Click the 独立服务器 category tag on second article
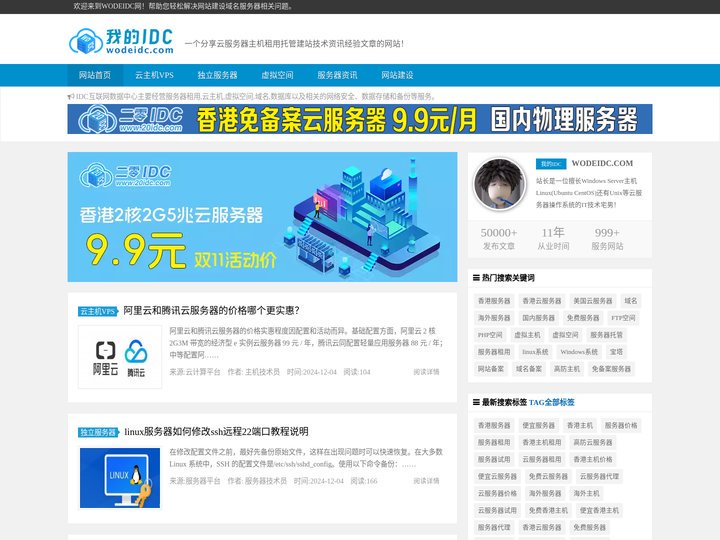 coord(98,432)
